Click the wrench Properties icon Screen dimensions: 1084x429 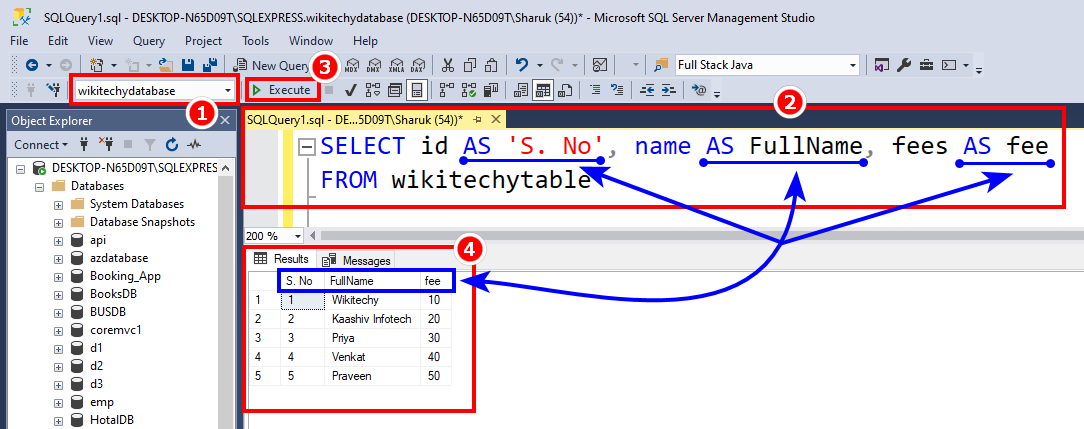pyautogui.click(x=904, y=65)
